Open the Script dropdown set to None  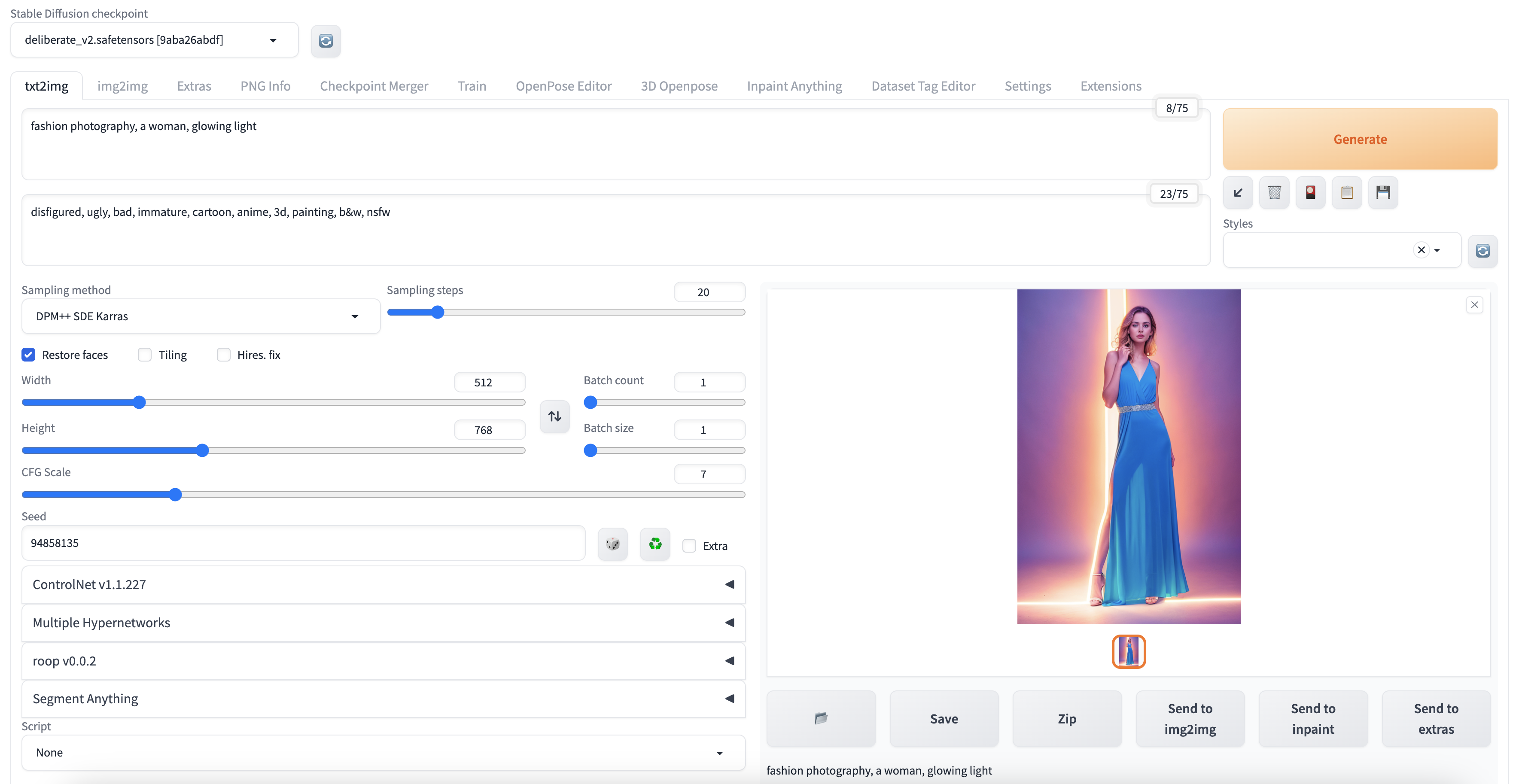pos(383,752)
